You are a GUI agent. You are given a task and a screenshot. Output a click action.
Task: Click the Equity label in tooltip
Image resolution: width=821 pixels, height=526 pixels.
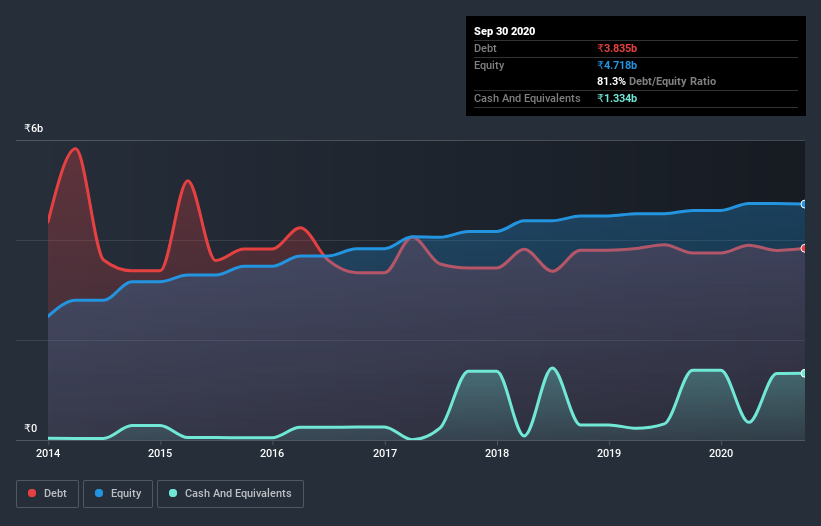point(489,65)
